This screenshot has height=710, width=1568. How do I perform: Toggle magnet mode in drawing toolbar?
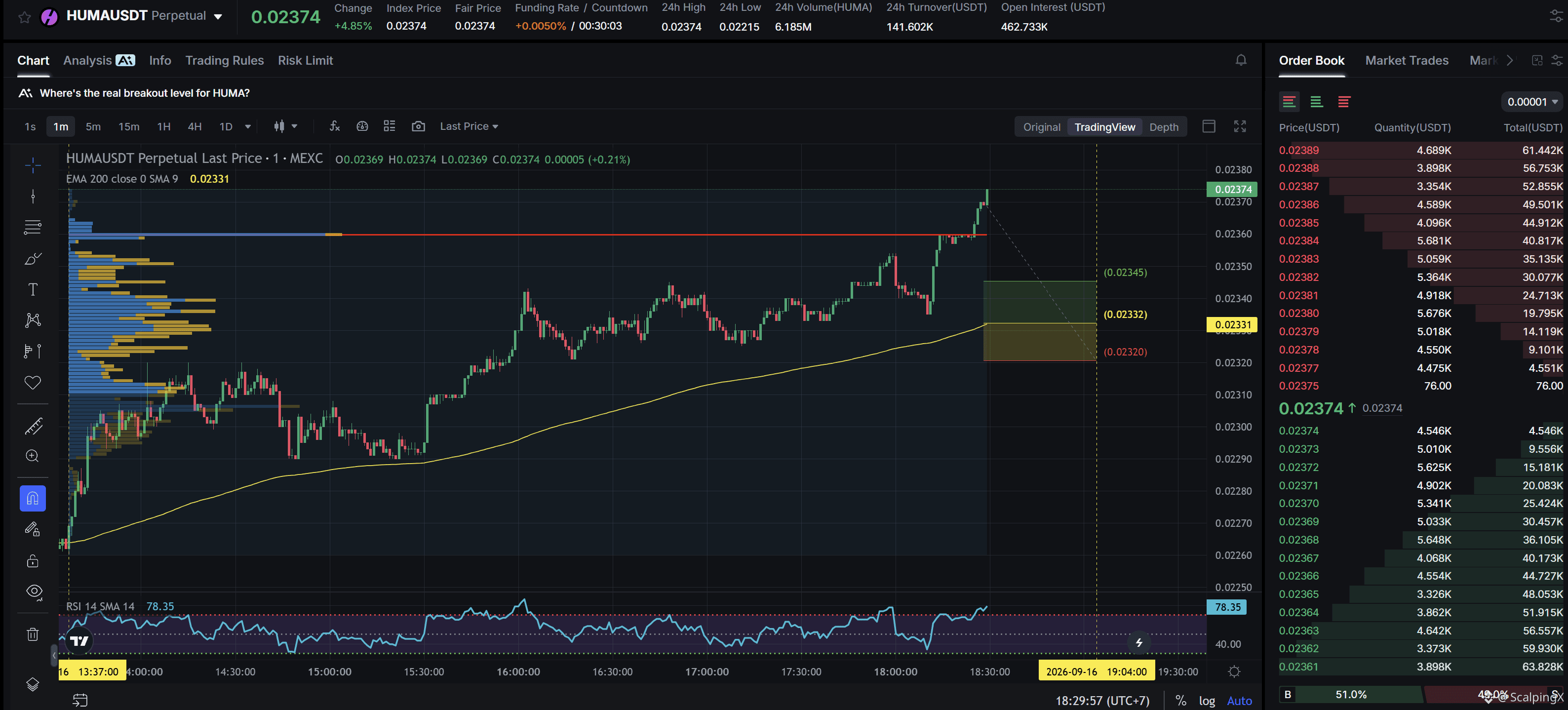33,499
